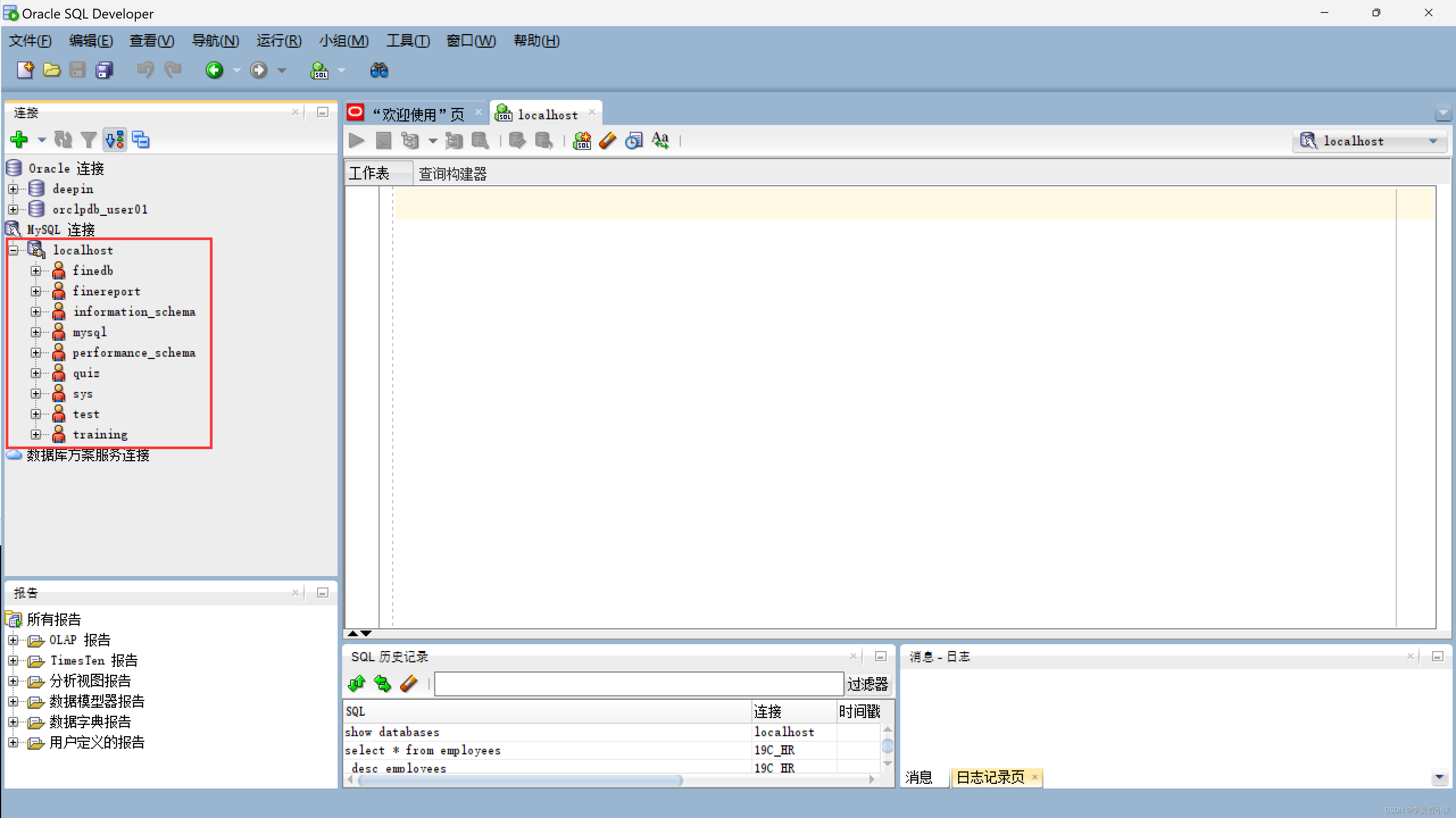Select the performance_schema tree item
Image resolution: width=1456 pixels, height=818 pixels.
click(x=134, y=353)
